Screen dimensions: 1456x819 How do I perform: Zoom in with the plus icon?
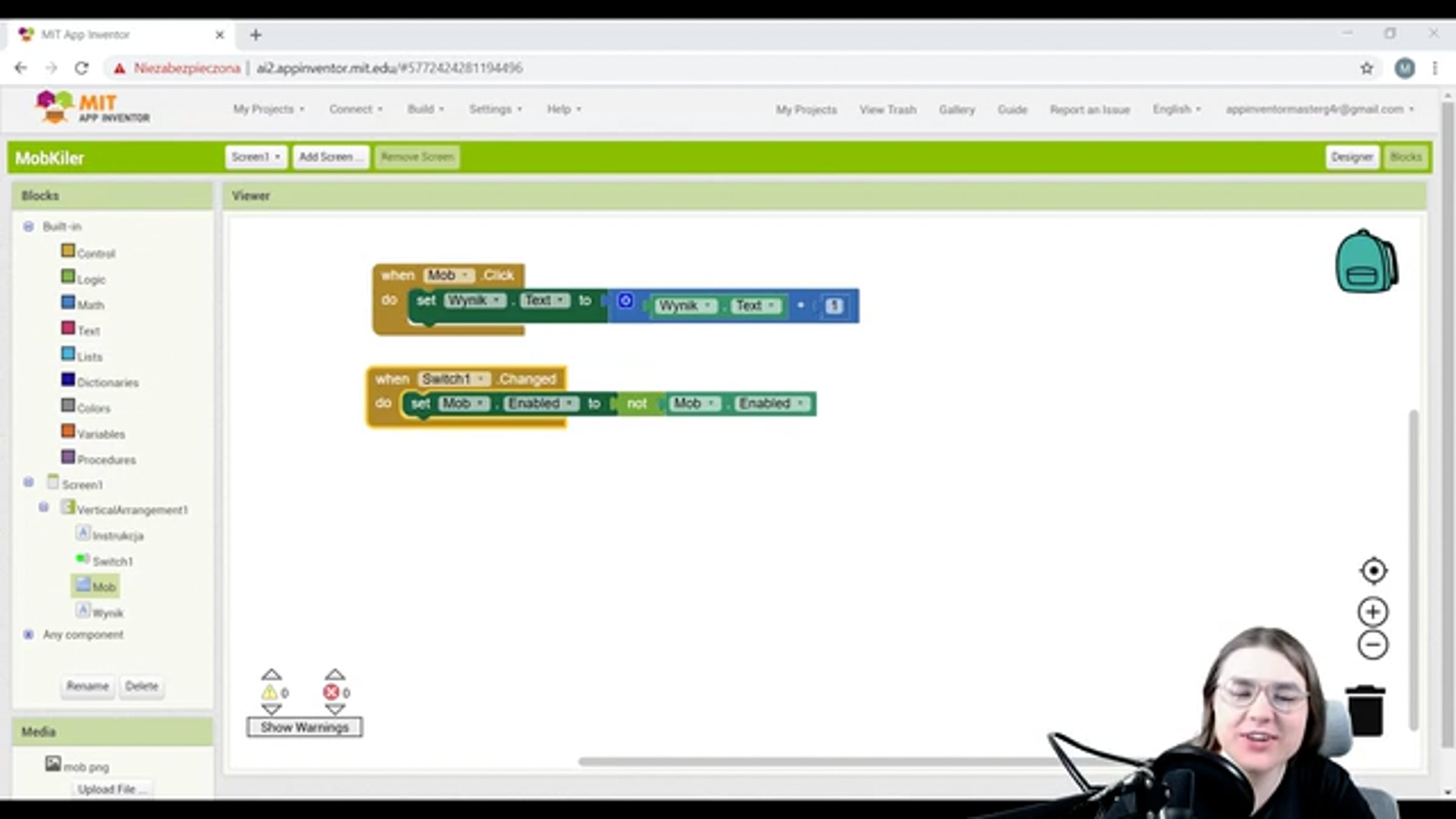[x=1372, y=612]
